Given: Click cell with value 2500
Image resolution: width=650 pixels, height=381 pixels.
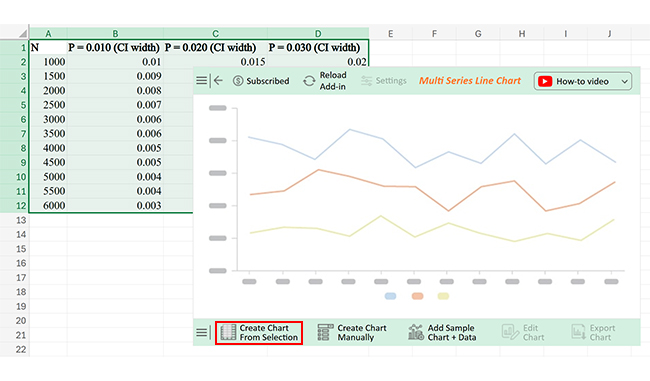Looking at the screenshot, I should pos(48,105).
